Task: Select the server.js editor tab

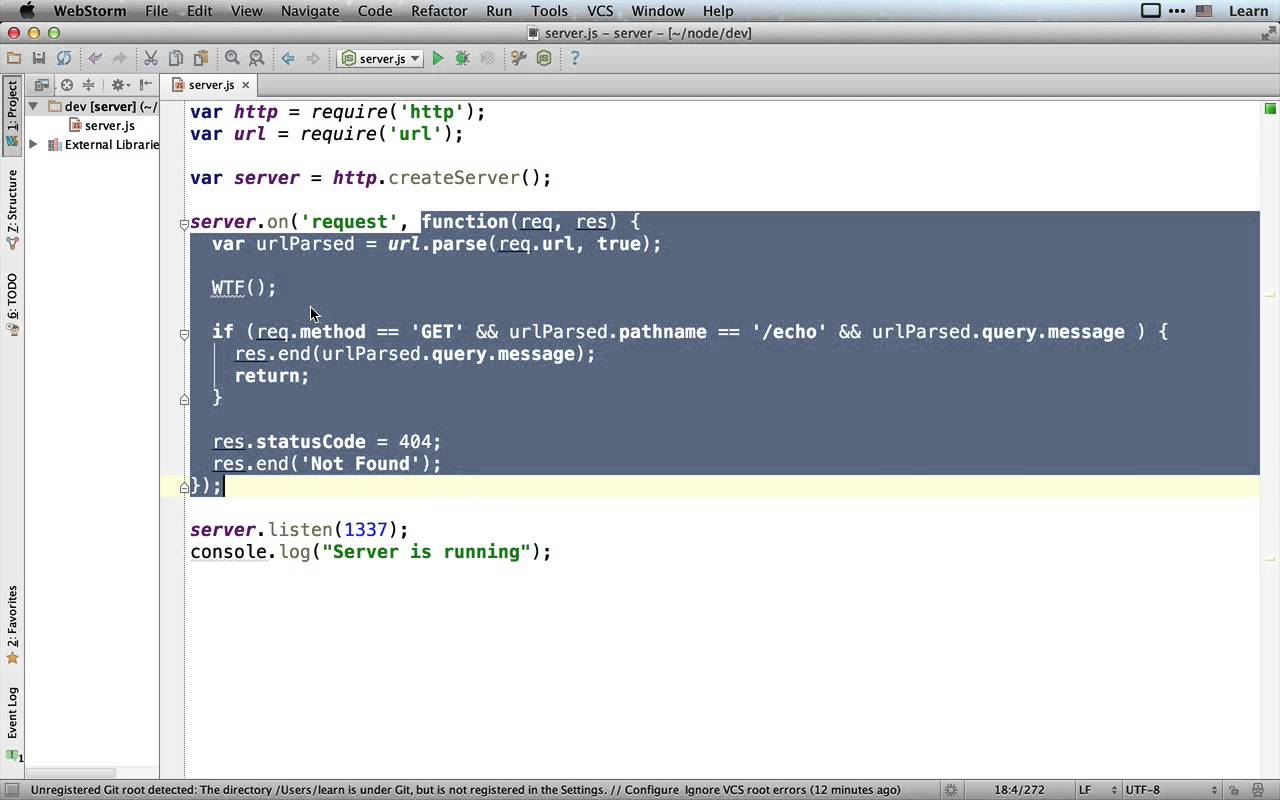Action: coord(211,85)
